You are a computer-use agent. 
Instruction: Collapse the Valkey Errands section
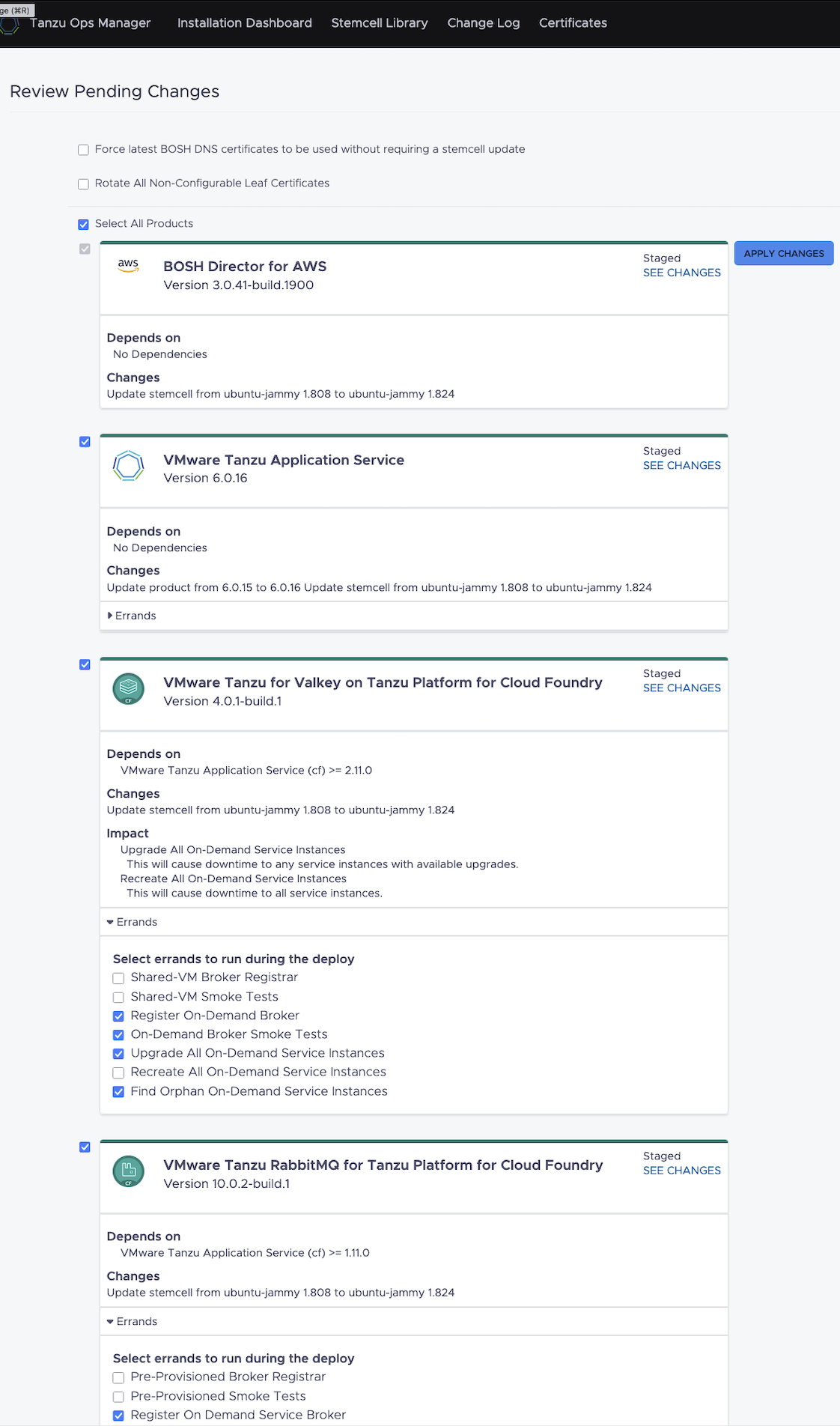[133, 922]
